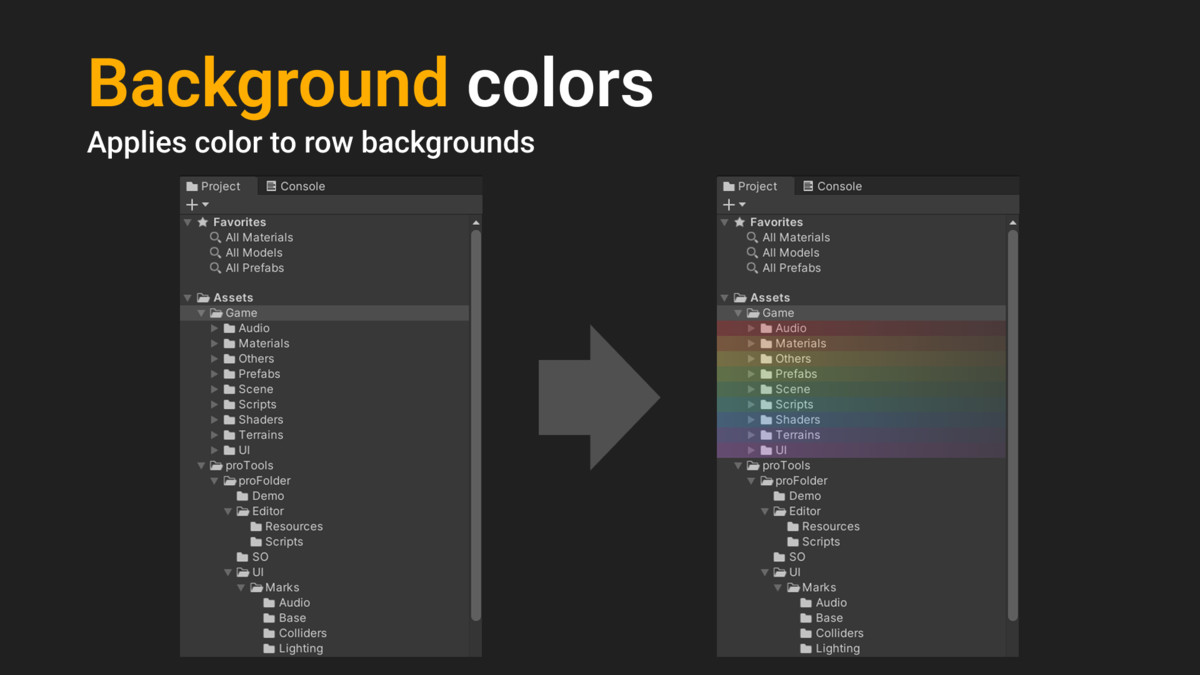Image resolution: width=1200 pixels, height=675 pixels.
Task: Switch to the Project tab
Action: click(x=218, y=186)
